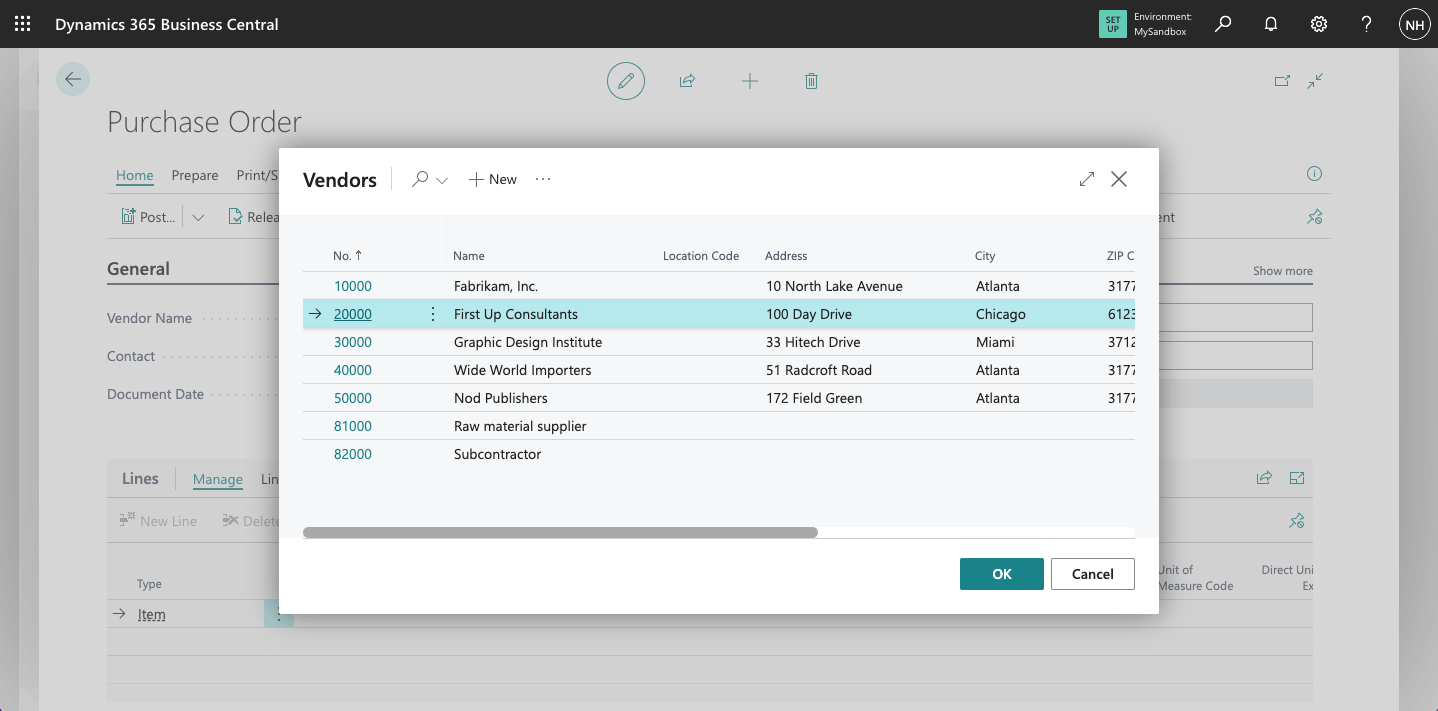
Task: Open the notifications bell
Action: (1271, 24)
